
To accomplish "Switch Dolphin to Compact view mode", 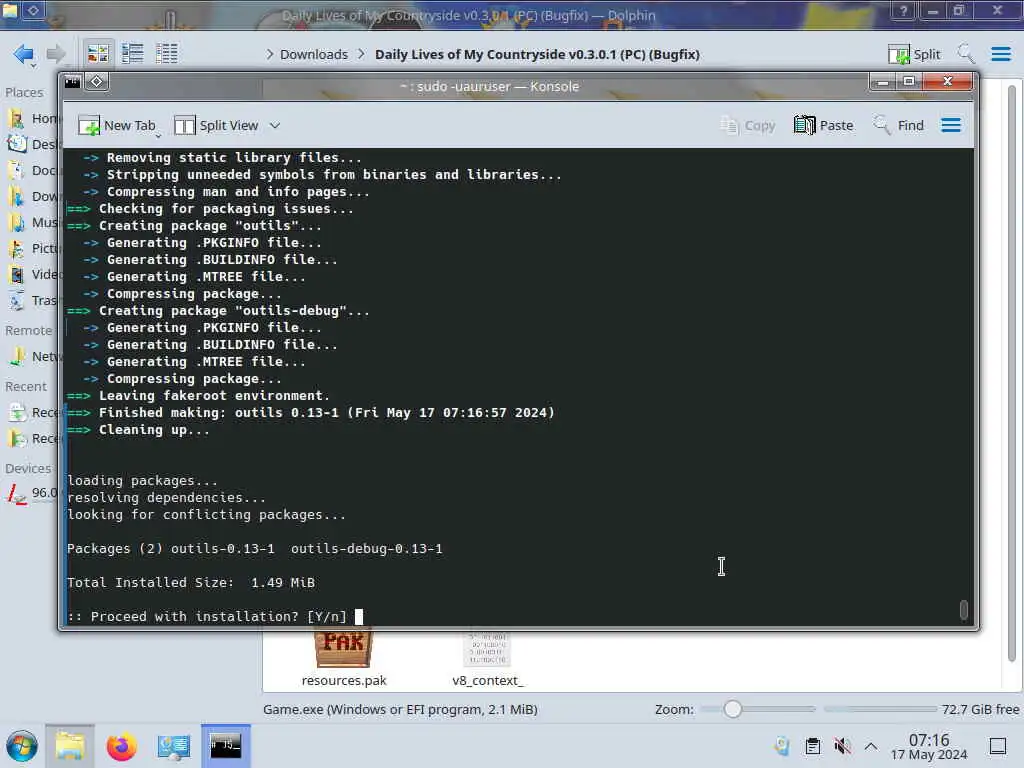I will [x=133, y=54].
